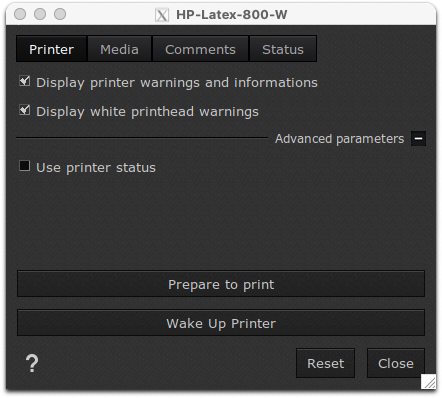Switch to the Printer tab

coord(52,49)
